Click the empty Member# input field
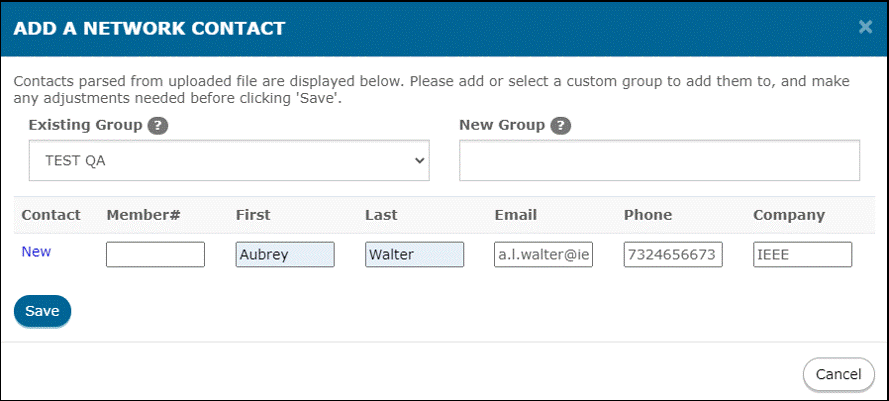 155,255
